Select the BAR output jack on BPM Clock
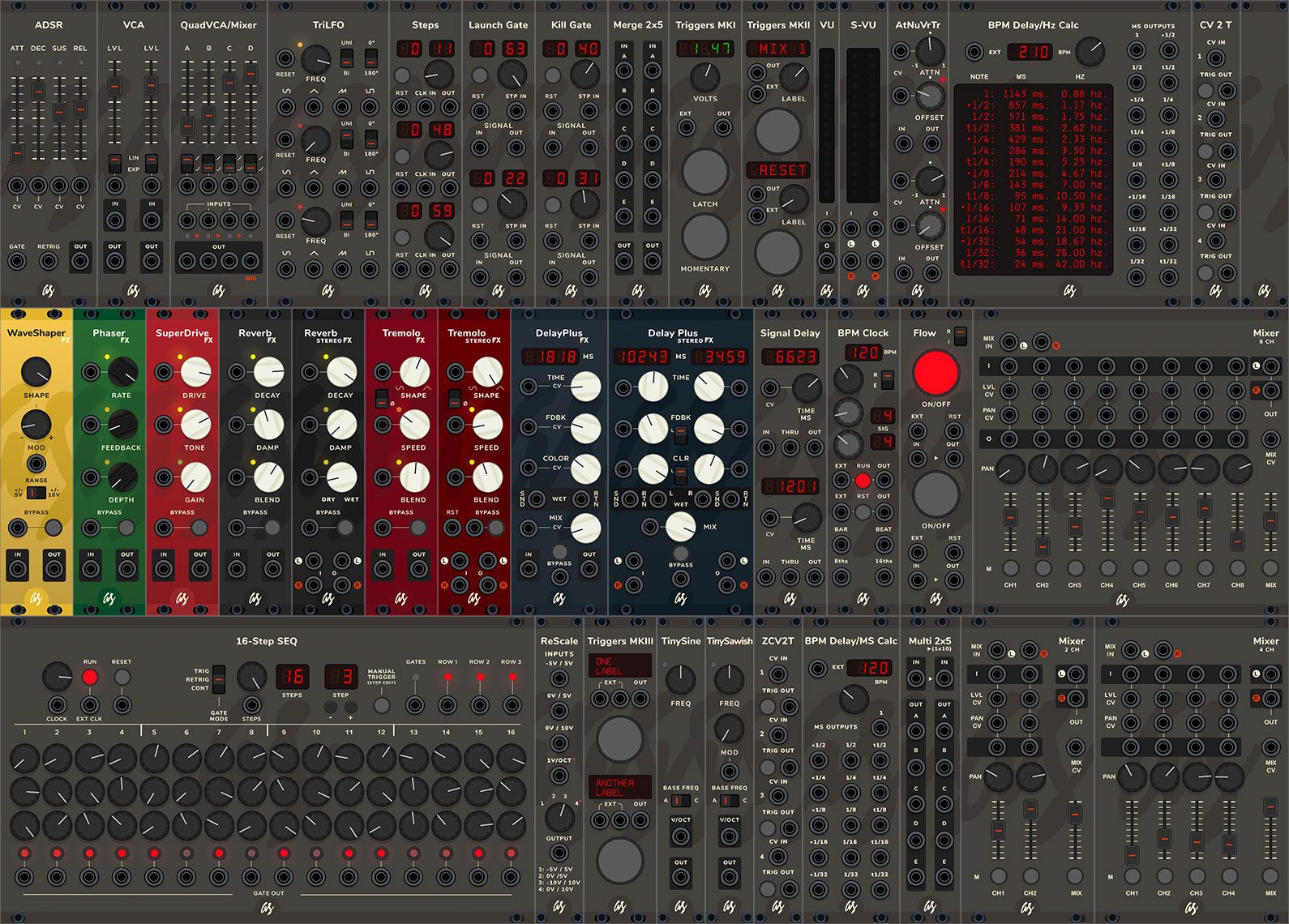Viewport: 1289px width, 924px height. coord(841,545)
